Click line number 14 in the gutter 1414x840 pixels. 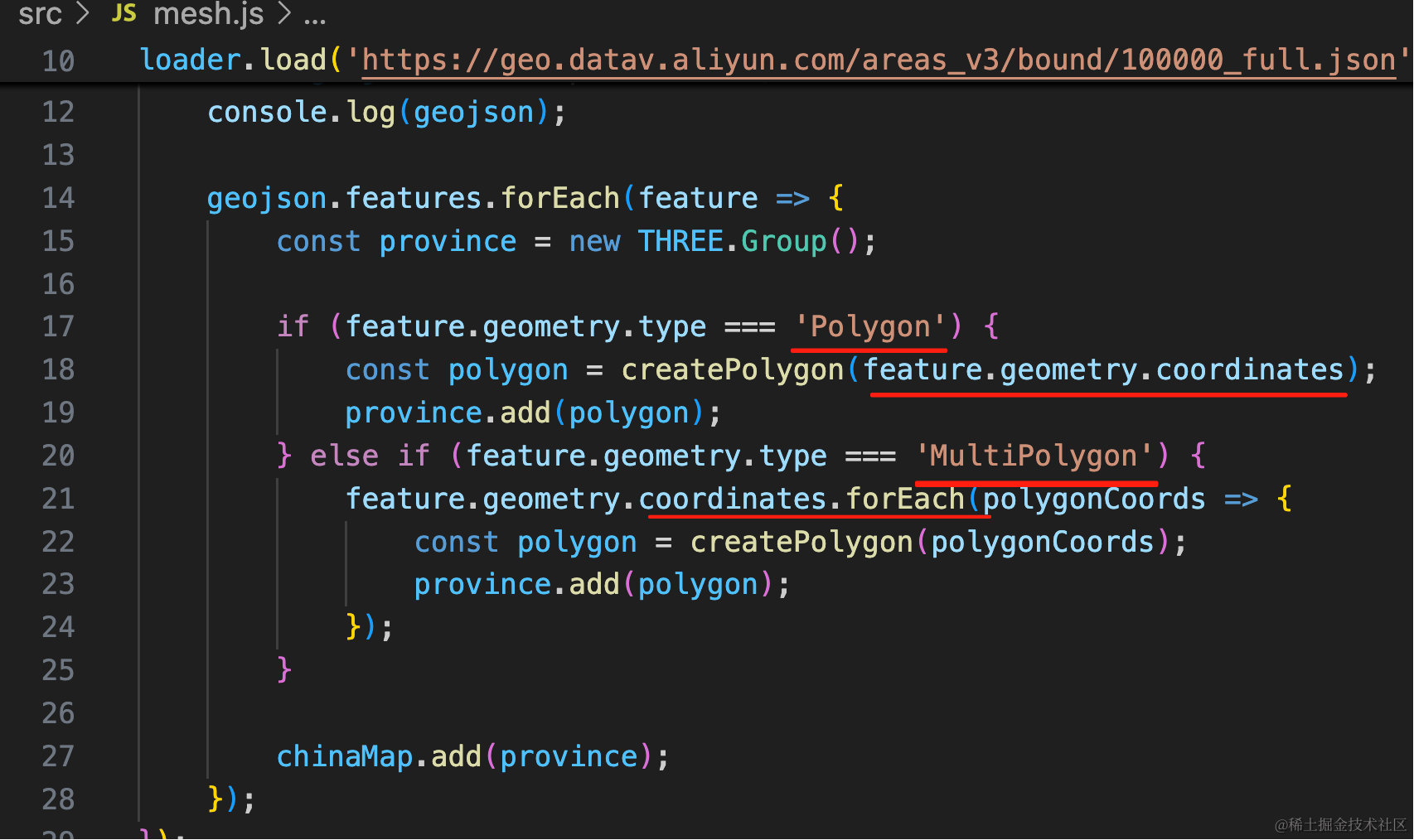tap(58, 198)
